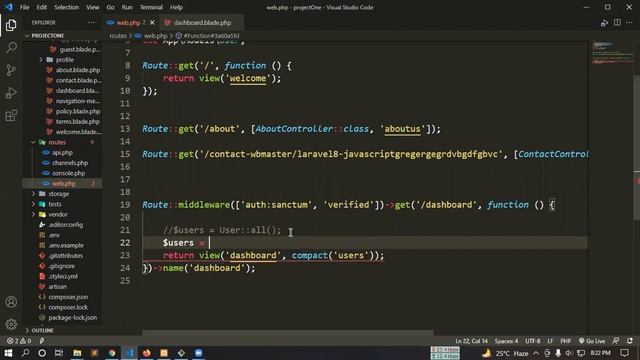Viewport: 640px width, 360px height.
Task: Select web.php in explorer tree
Action: (64, 183)
